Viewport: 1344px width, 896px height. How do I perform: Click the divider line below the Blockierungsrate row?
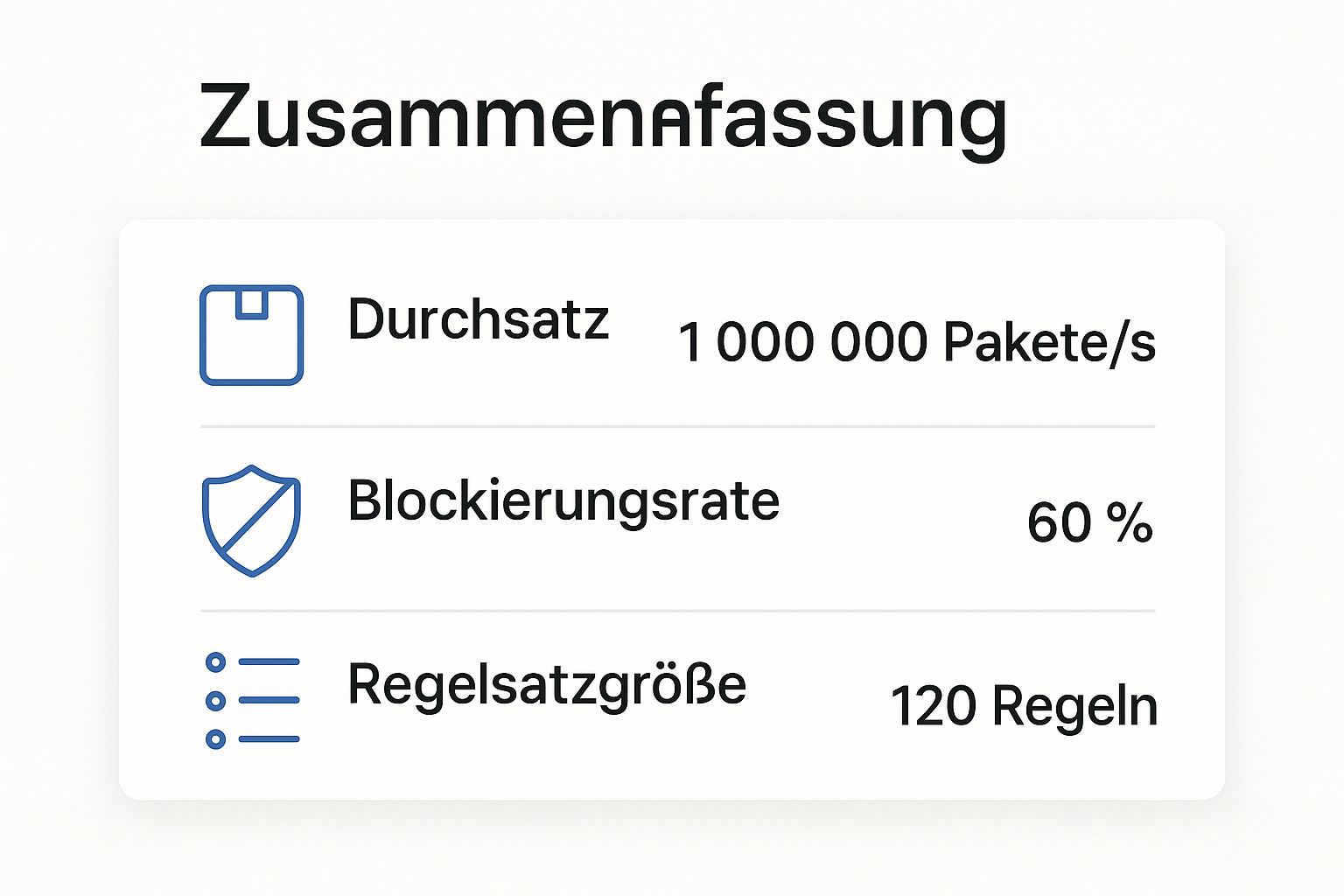[678, 611]
